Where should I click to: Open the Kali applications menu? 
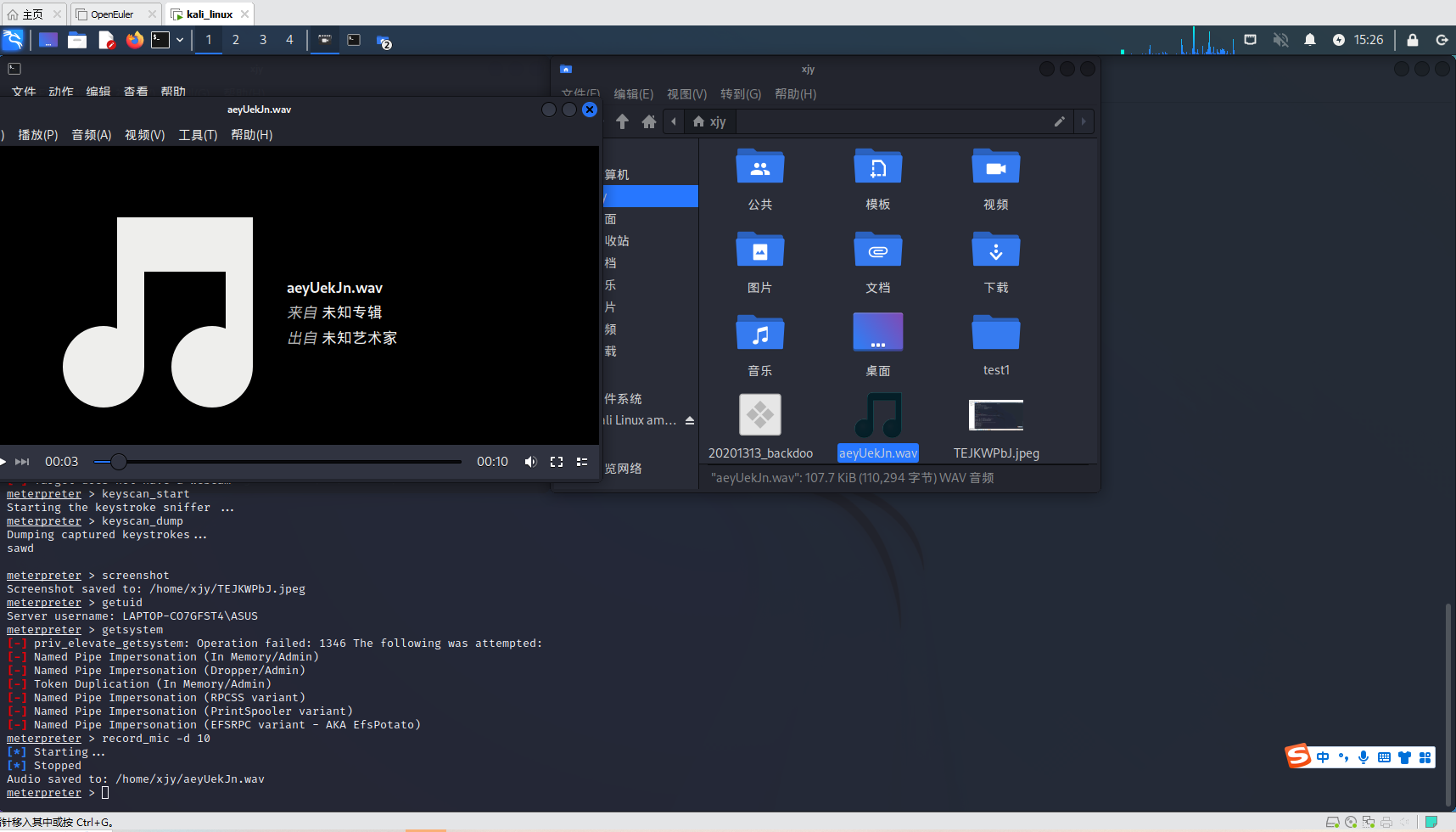click(13, 40)
